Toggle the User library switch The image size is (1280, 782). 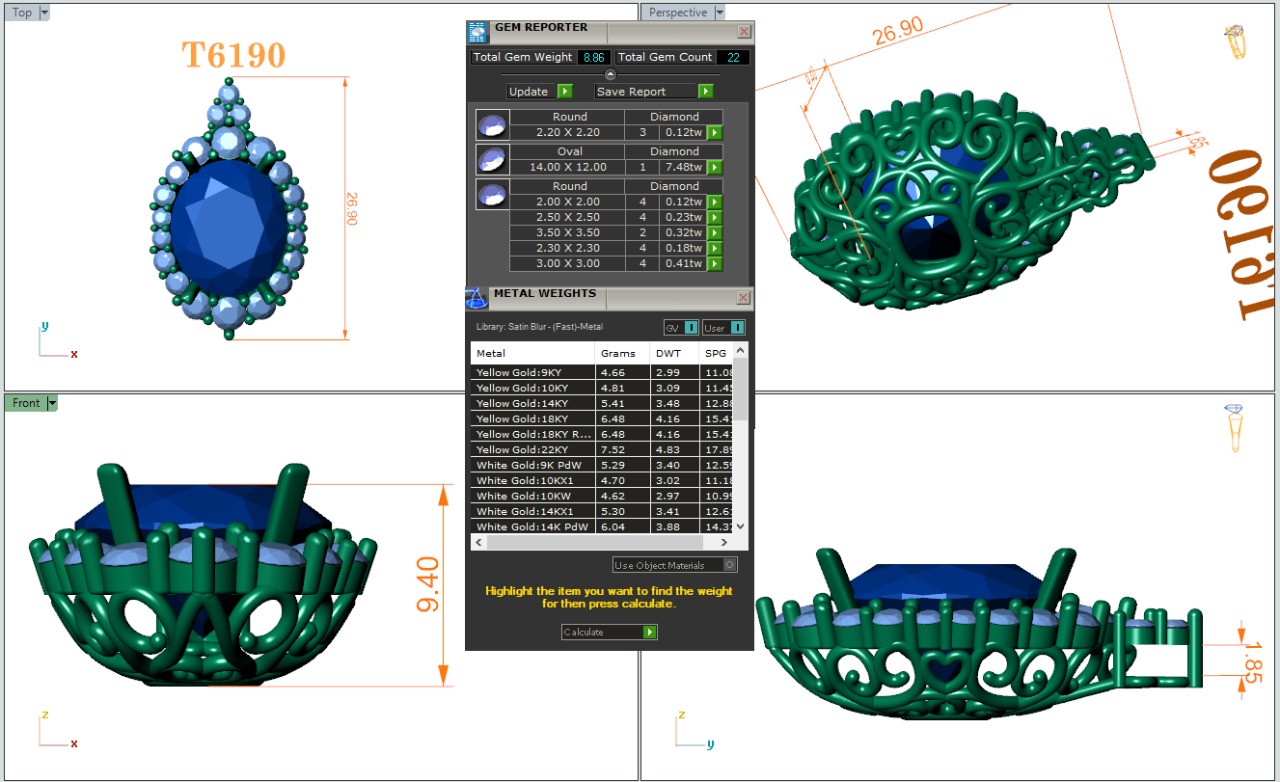[723, 328]
